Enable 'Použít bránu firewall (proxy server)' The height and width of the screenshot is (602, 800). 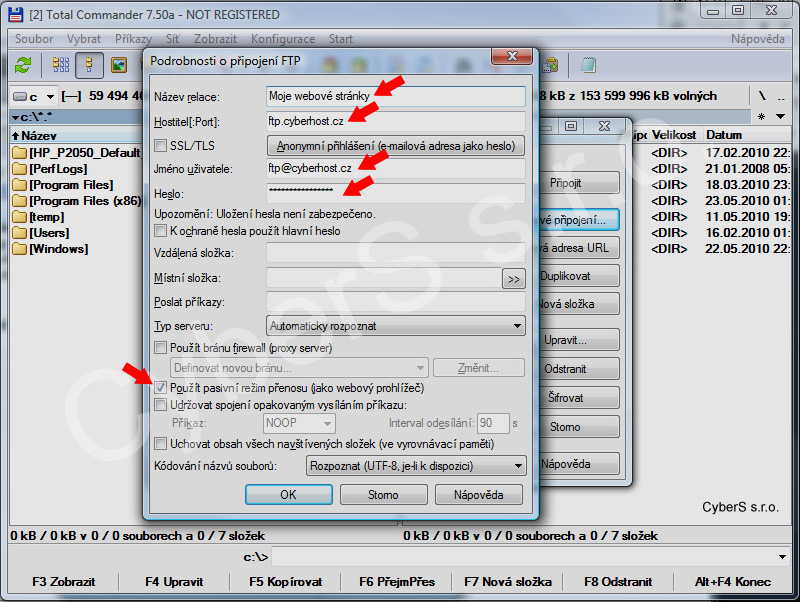161,347
